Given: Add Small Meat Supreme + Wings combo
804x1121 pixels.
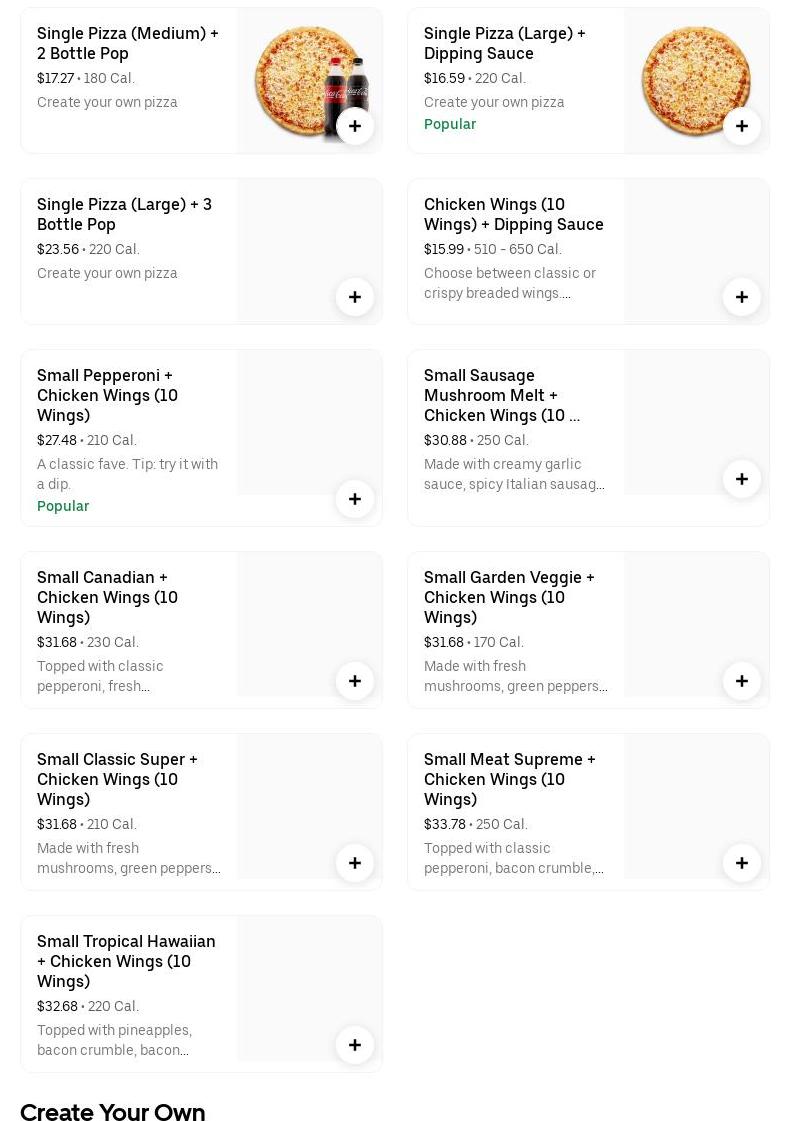Looking at the screenshot, I should pyautogui.click(x=742, y=863).
